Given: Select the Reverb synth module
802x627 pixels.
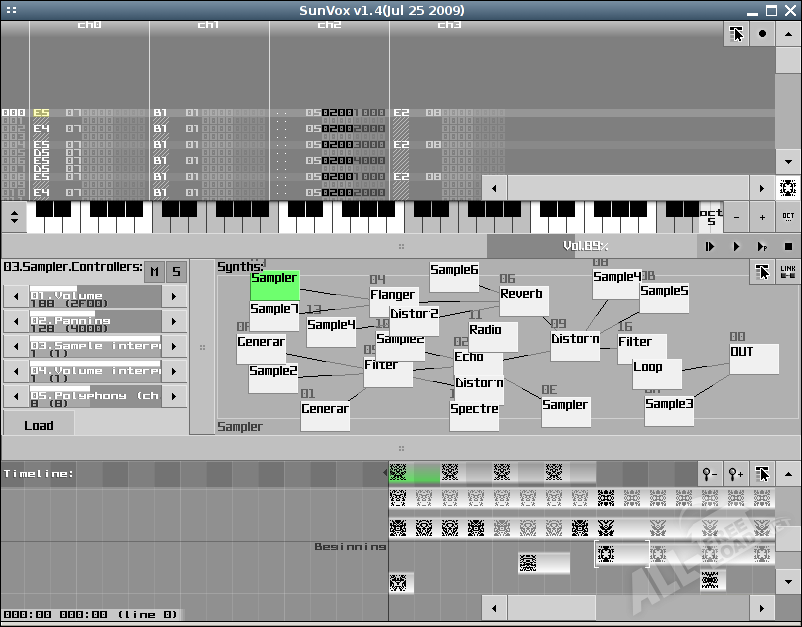Looking at the screenshot, I should click(x=523, y=296).
